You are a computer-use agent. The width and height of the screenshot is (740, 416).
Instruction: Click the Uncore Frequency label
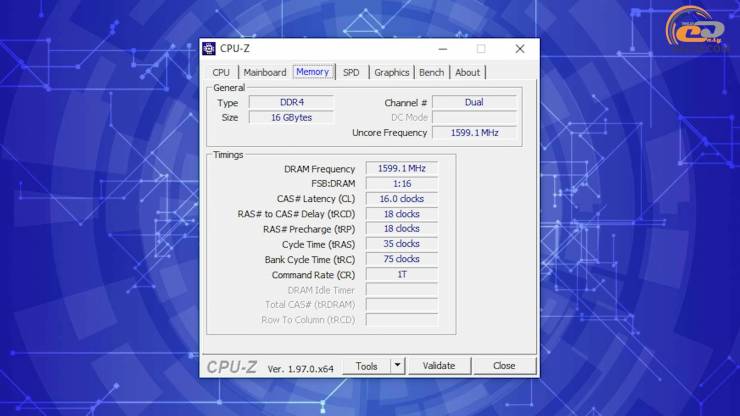coord(389,133)
